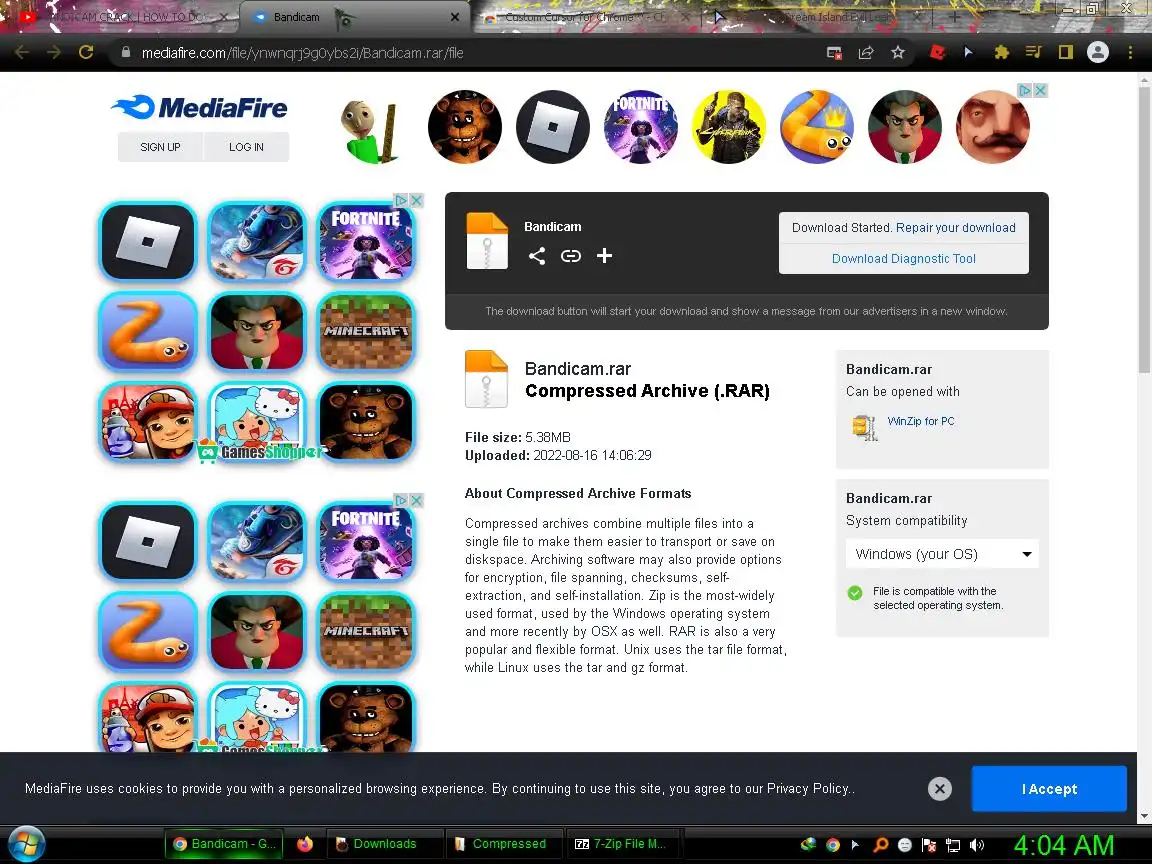Open the Compressed taskbar window
The image size is (1152, 864).
coord(503,843)
